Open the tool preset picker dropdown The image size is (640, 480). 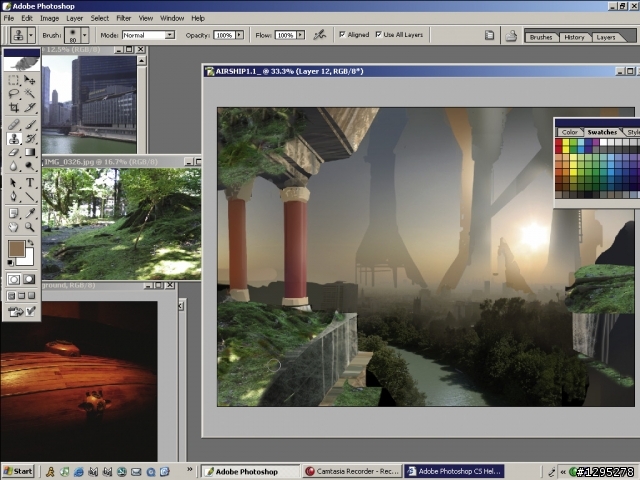pos(31,35)
